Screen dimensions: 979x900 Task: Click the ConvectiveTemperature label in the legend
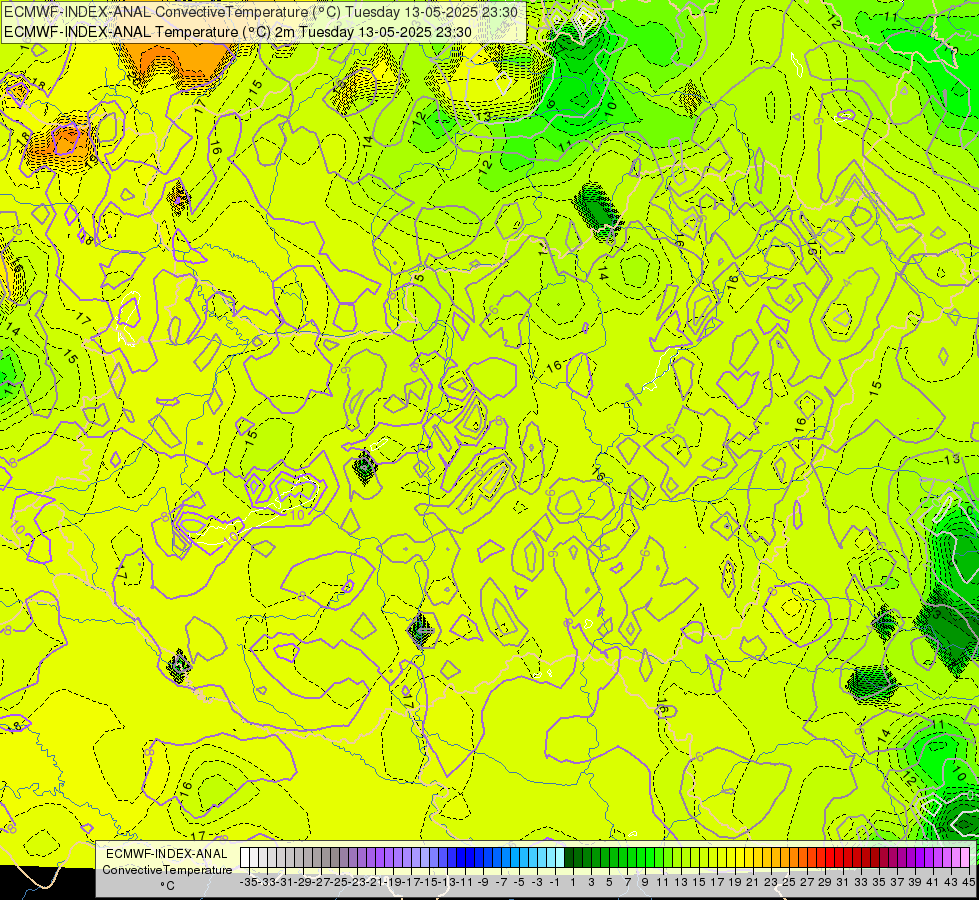click(x=167, y=869)
